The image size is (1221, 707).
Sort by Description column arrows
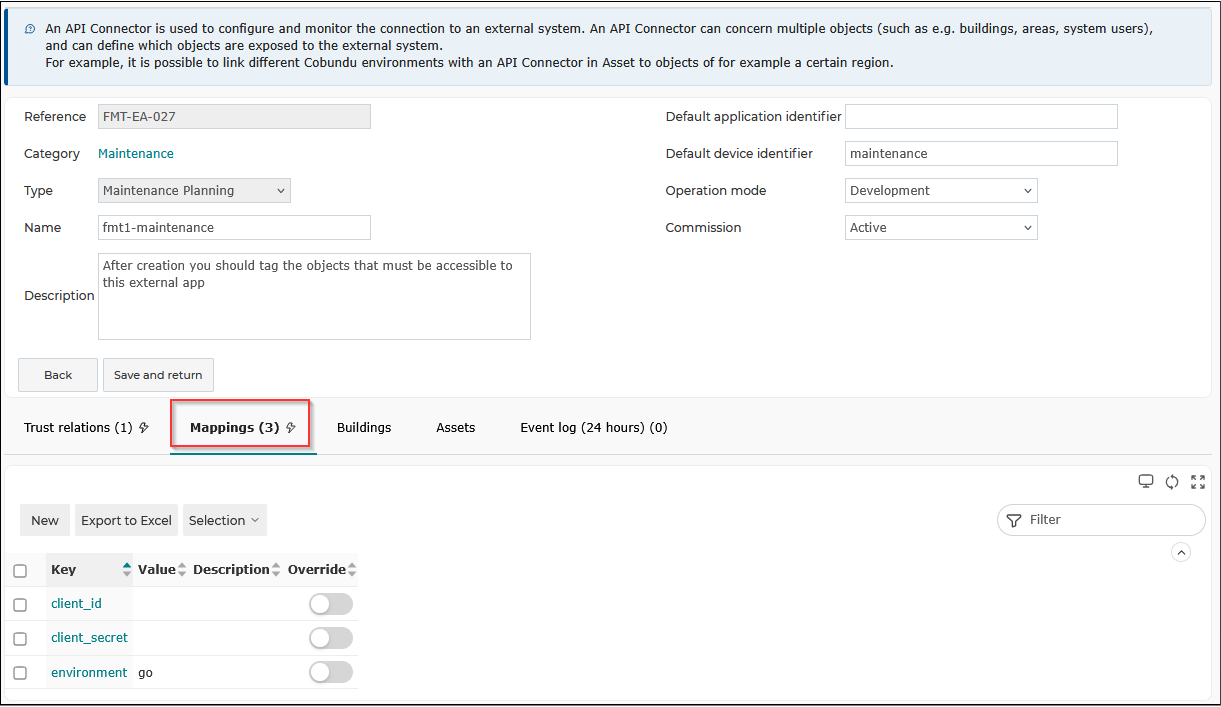pyautogui.click(x=276, y=570)
